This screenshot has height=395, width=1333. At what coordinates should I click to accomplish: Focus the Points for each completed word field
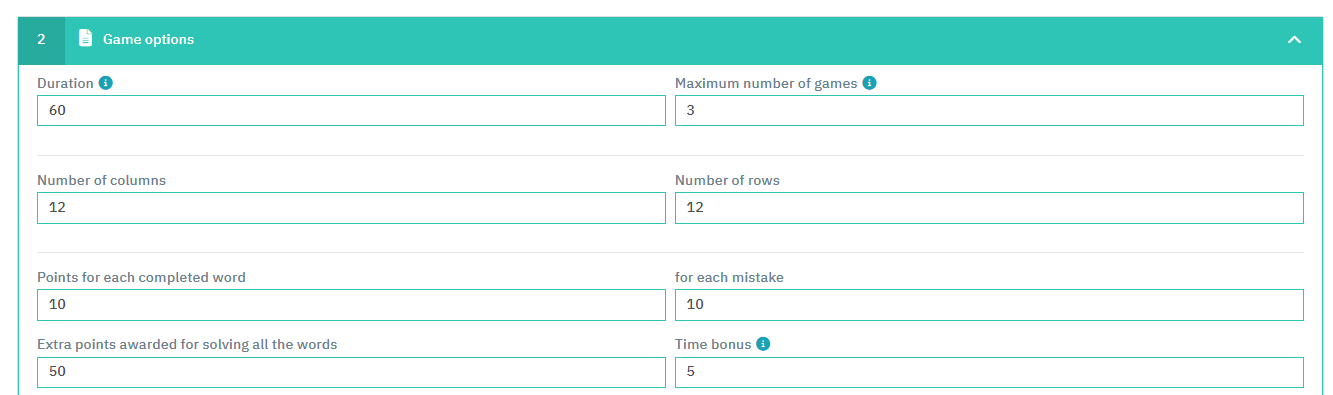click(351, 305)
